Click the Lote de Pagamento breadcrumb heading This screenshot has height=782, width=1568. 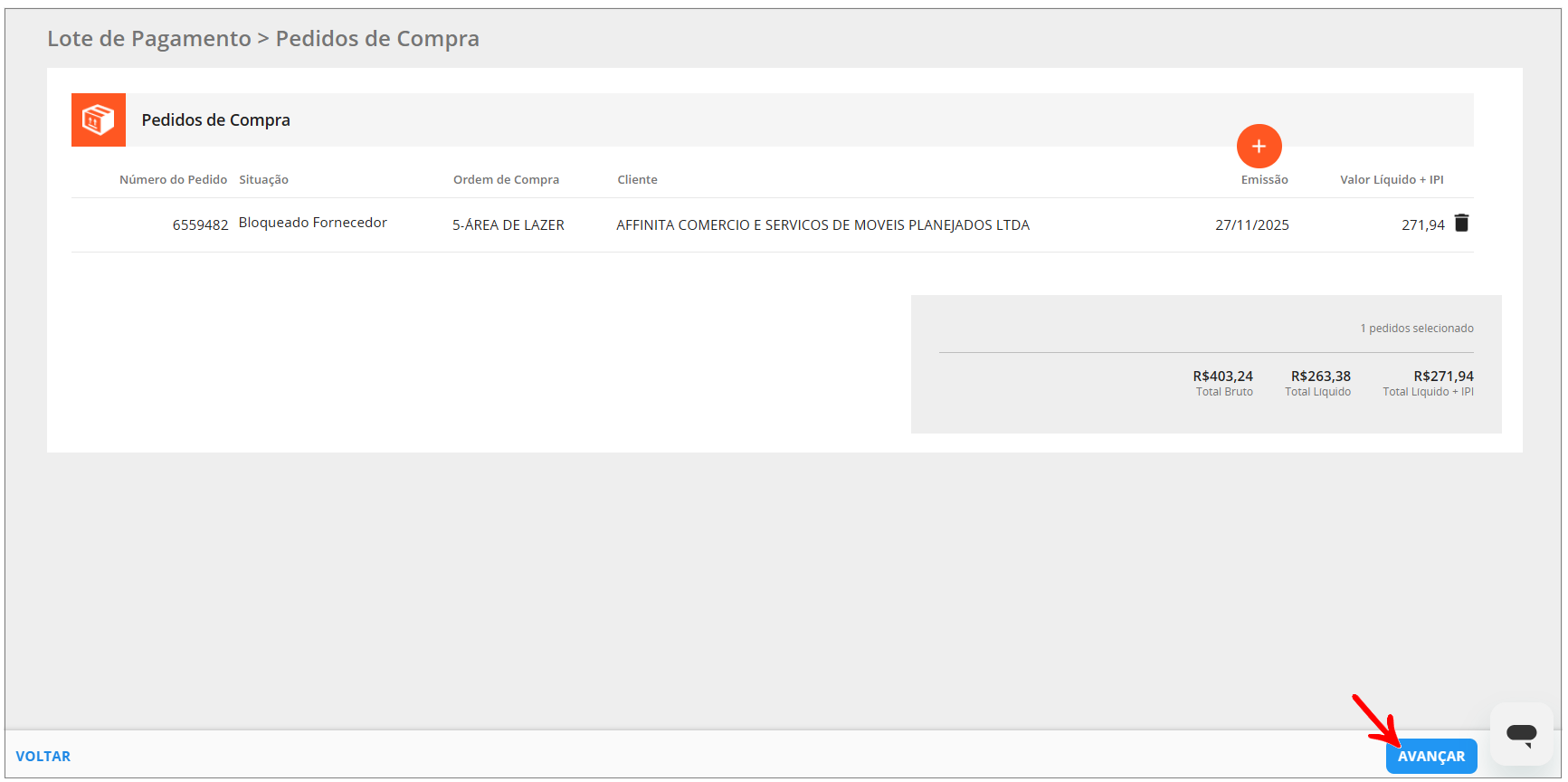coord(149,39)
